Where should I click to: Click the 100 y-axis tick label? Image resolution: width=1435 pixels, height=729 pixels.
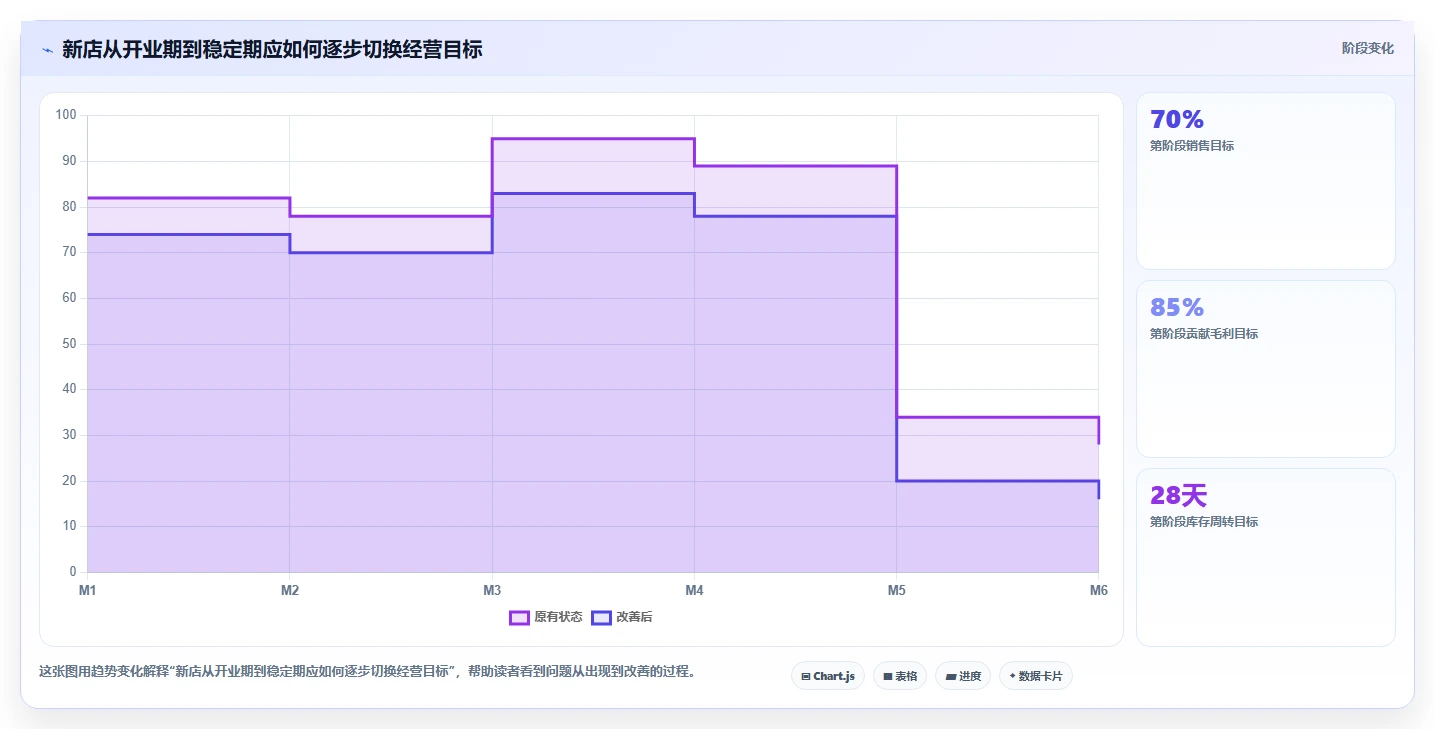point(66,115)
